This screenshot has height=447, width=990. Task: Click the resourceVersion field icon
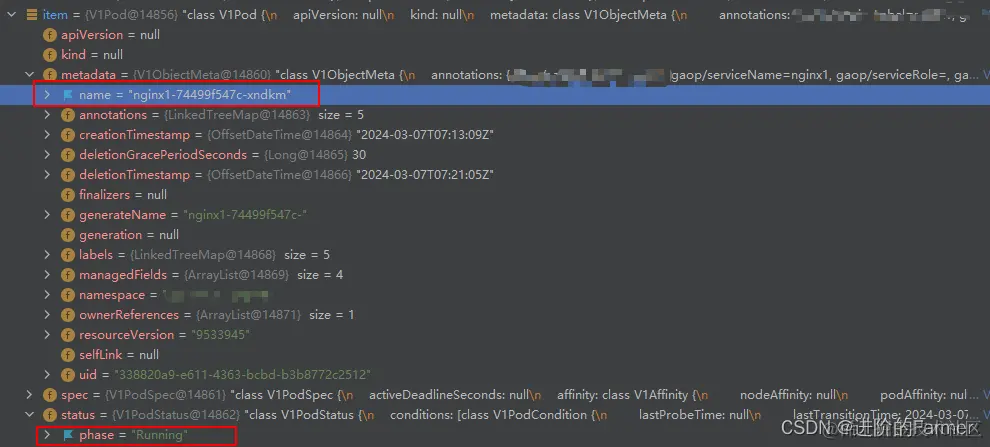coord(68,335)
